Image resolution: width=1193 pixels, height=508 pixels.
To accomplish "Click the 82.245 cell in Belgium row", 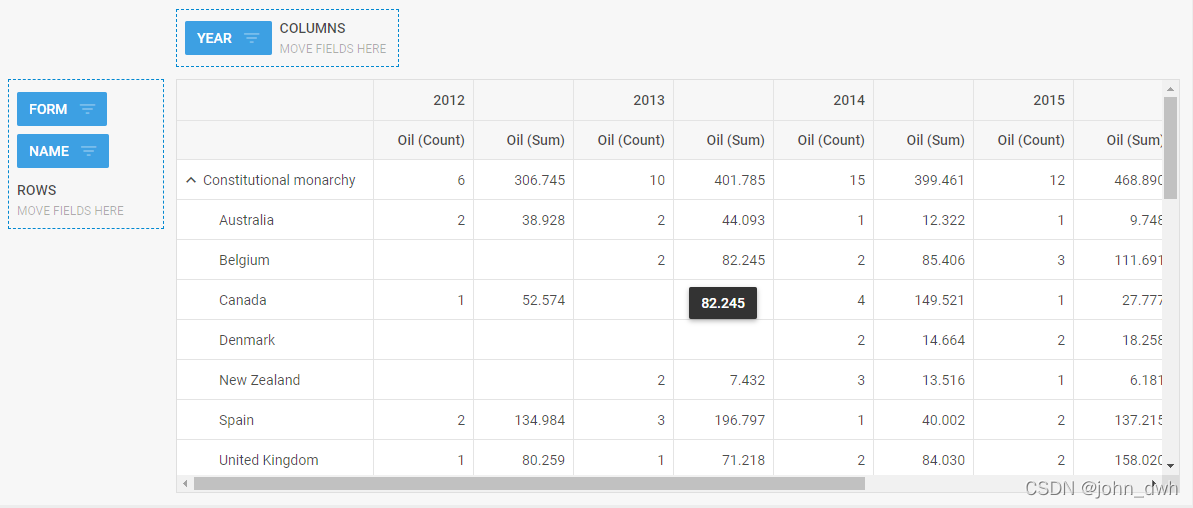I will (724, 260).
